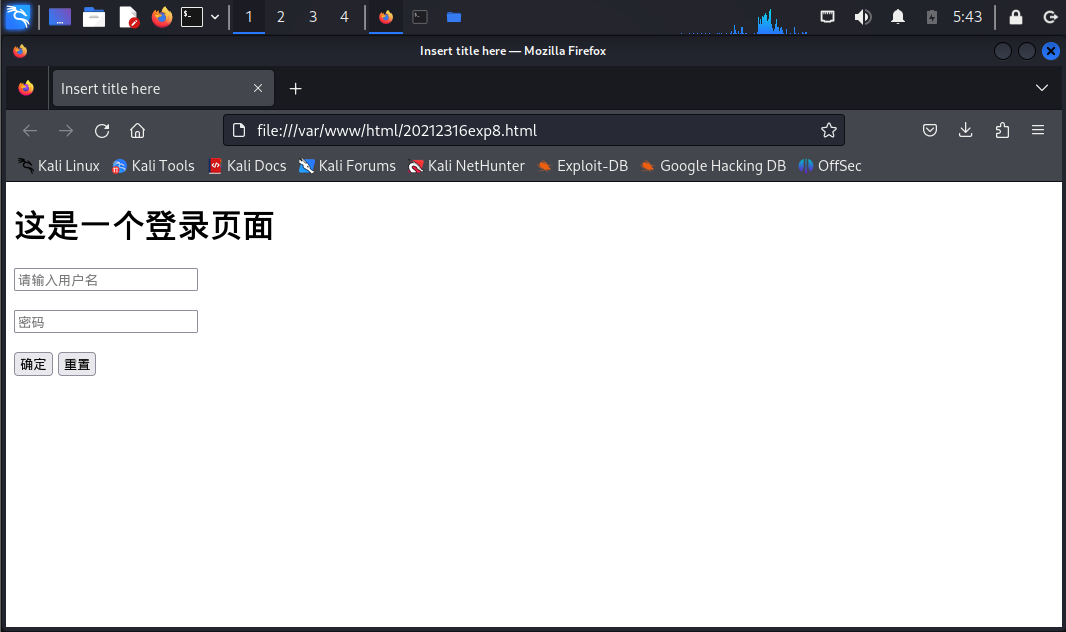1066x632 pixels.
Task: Click the battery power manager icon
Action: pos(932,17)
